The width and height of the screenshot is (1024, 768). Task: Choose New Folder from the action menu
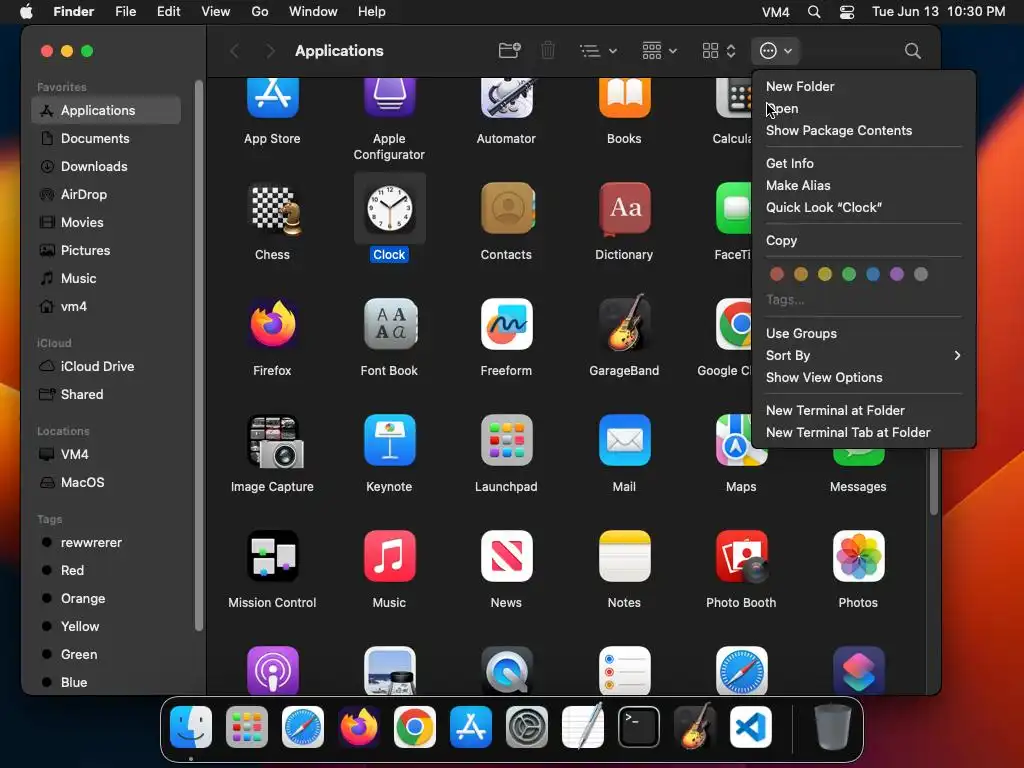point(863,86)
